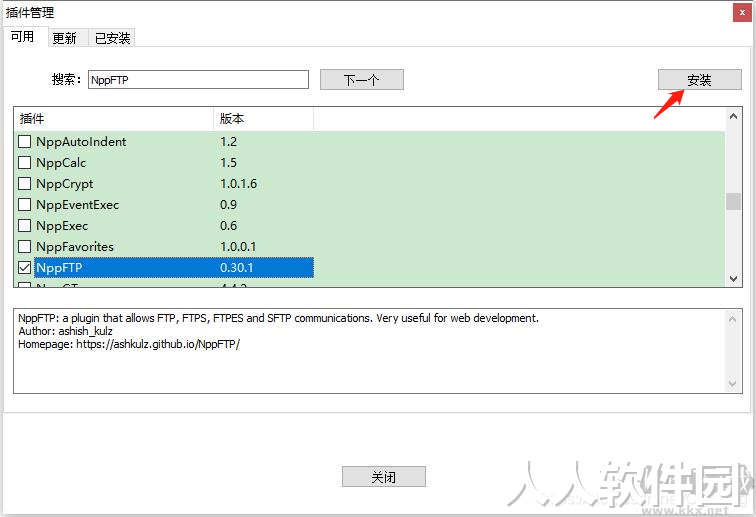Uncheck the NppFTP plugin checkbox
The width and height of the screenshot is (756, 517).
[25, 268]
